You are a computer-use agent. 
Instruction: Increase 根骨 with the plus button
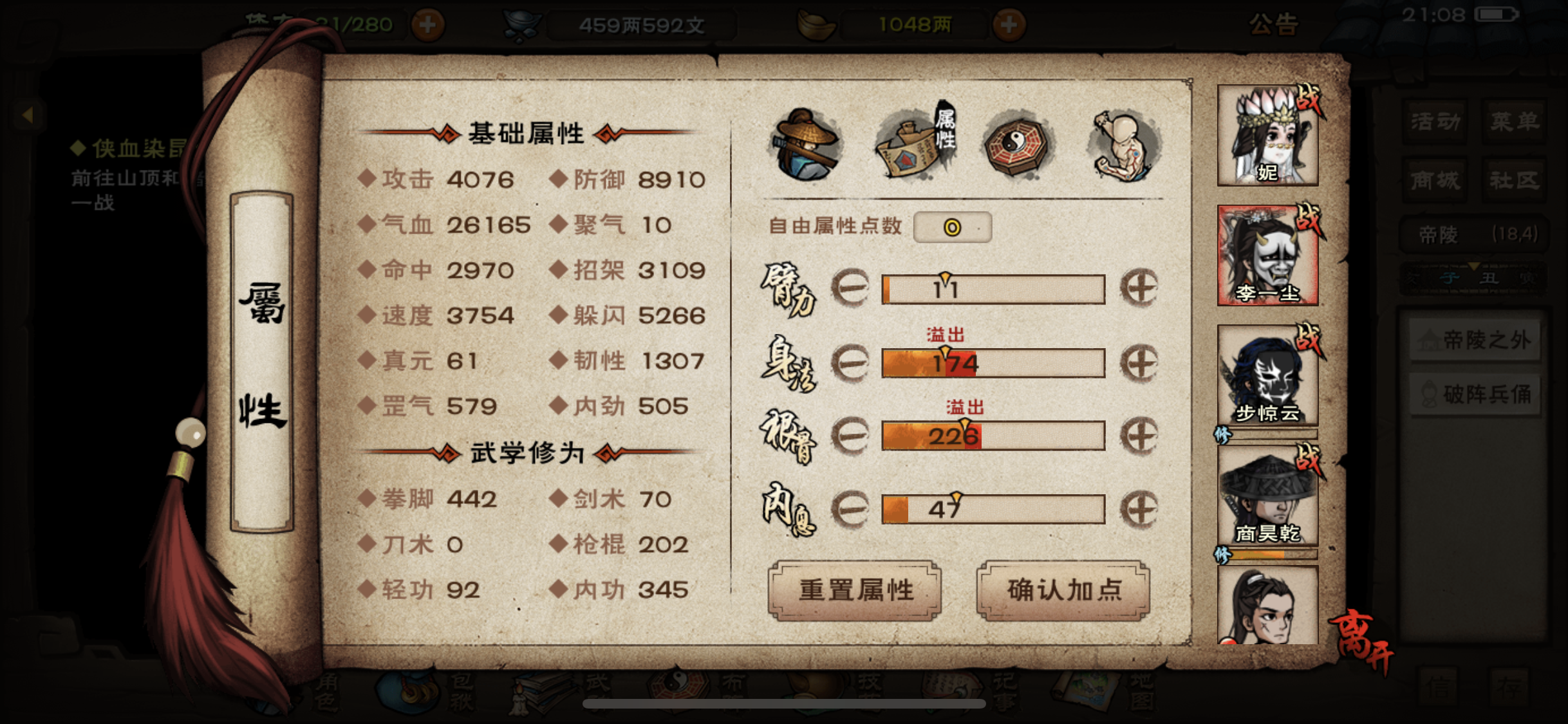1139,436
